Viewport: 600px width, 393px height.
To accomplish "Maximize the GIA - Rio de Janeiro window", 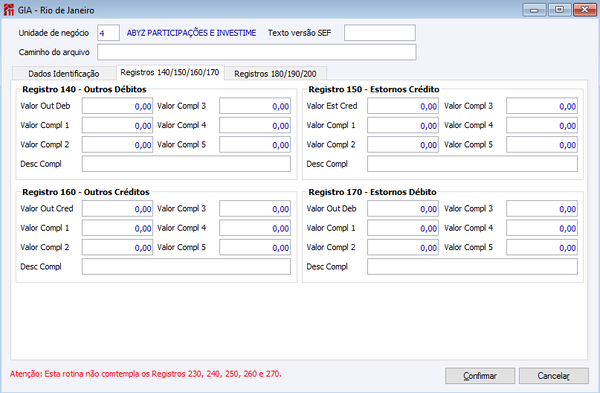I will click(559, 10).
